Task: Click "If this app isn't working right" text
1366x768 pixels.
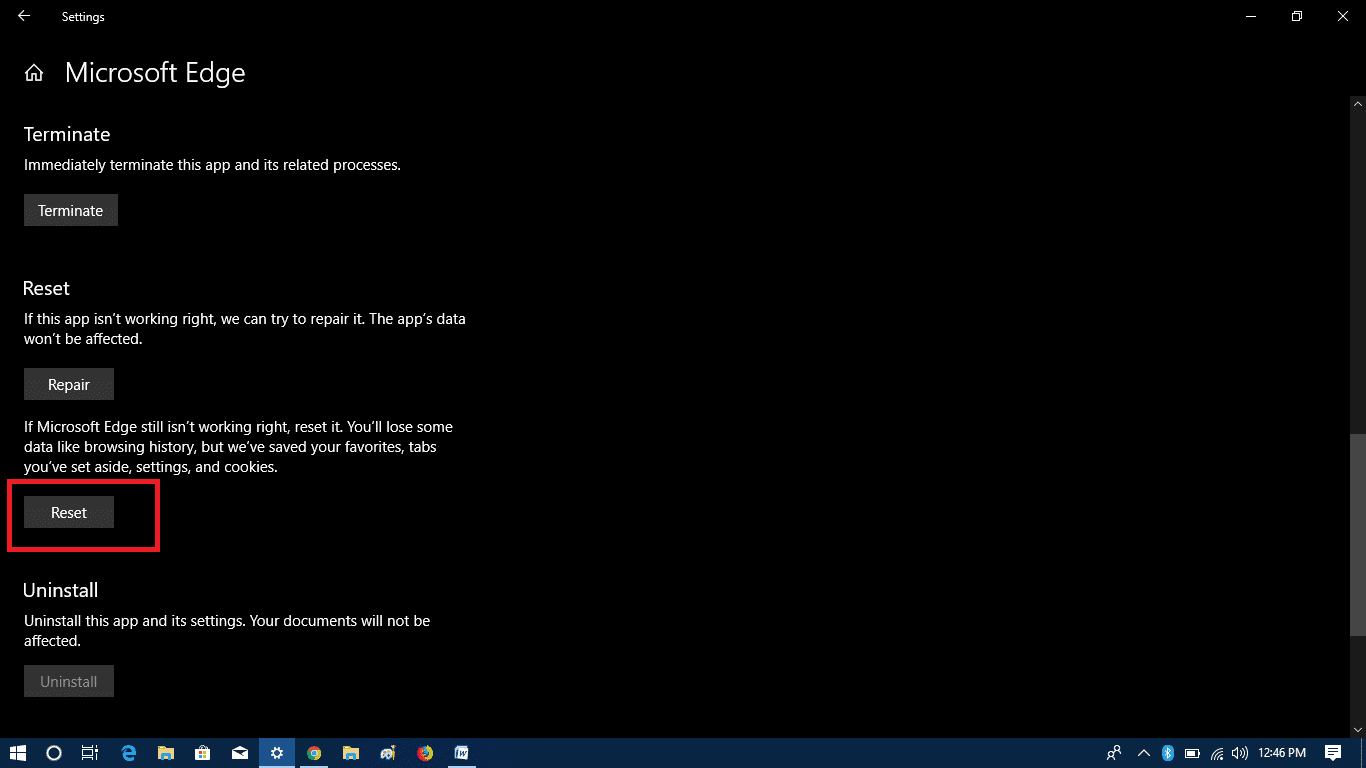Action: point(245,329)
